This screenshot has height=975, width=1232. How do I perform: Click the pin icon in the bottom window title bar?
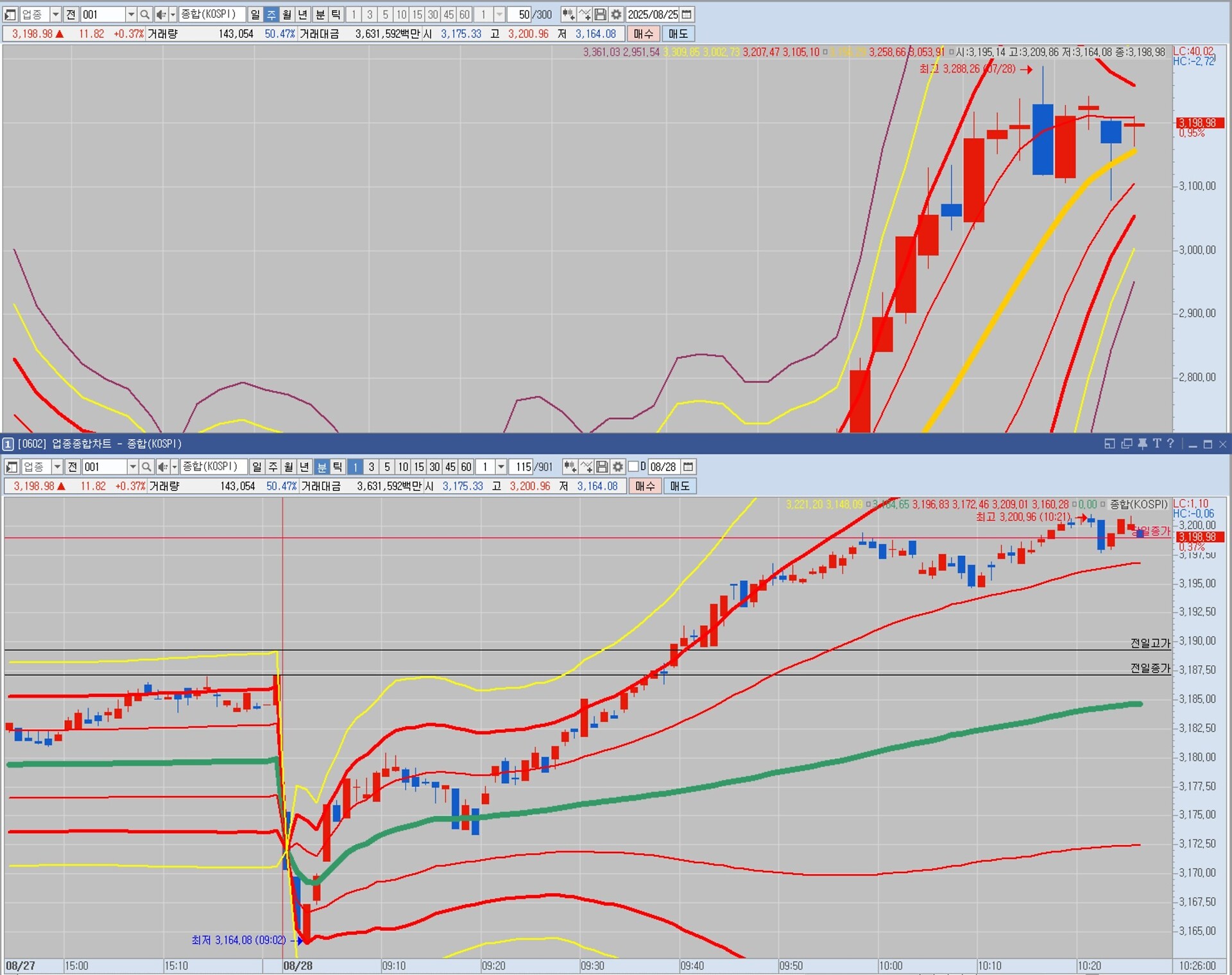click(1142, 444)
